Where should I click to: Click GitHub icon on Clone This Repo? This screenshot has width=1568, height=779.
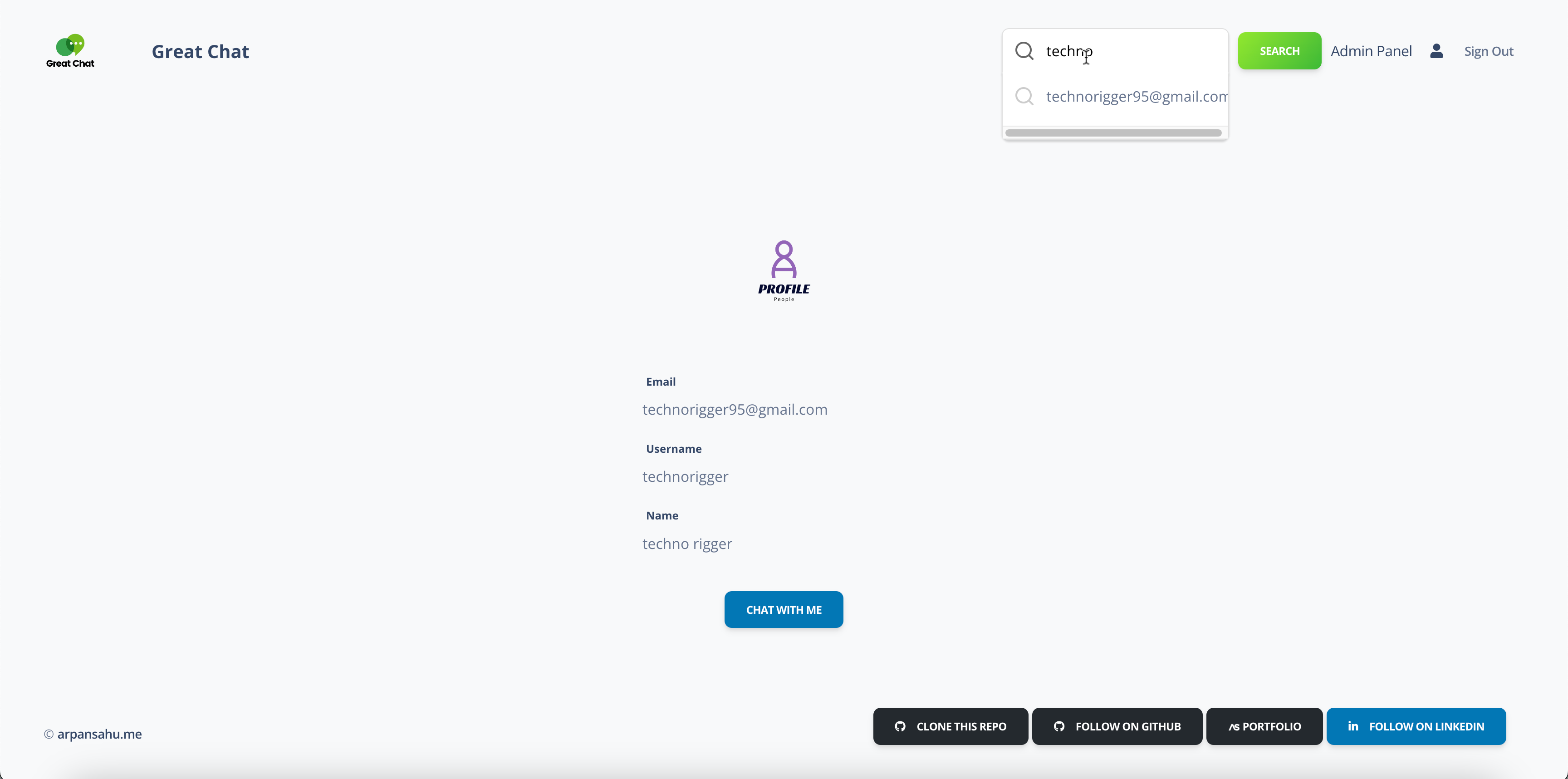tap(900, 726)
